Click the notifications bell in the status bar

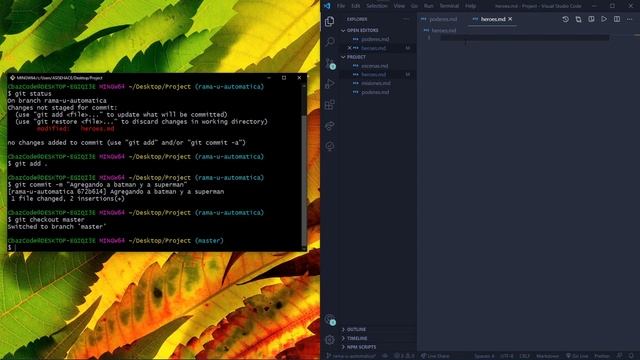[631, 356]
